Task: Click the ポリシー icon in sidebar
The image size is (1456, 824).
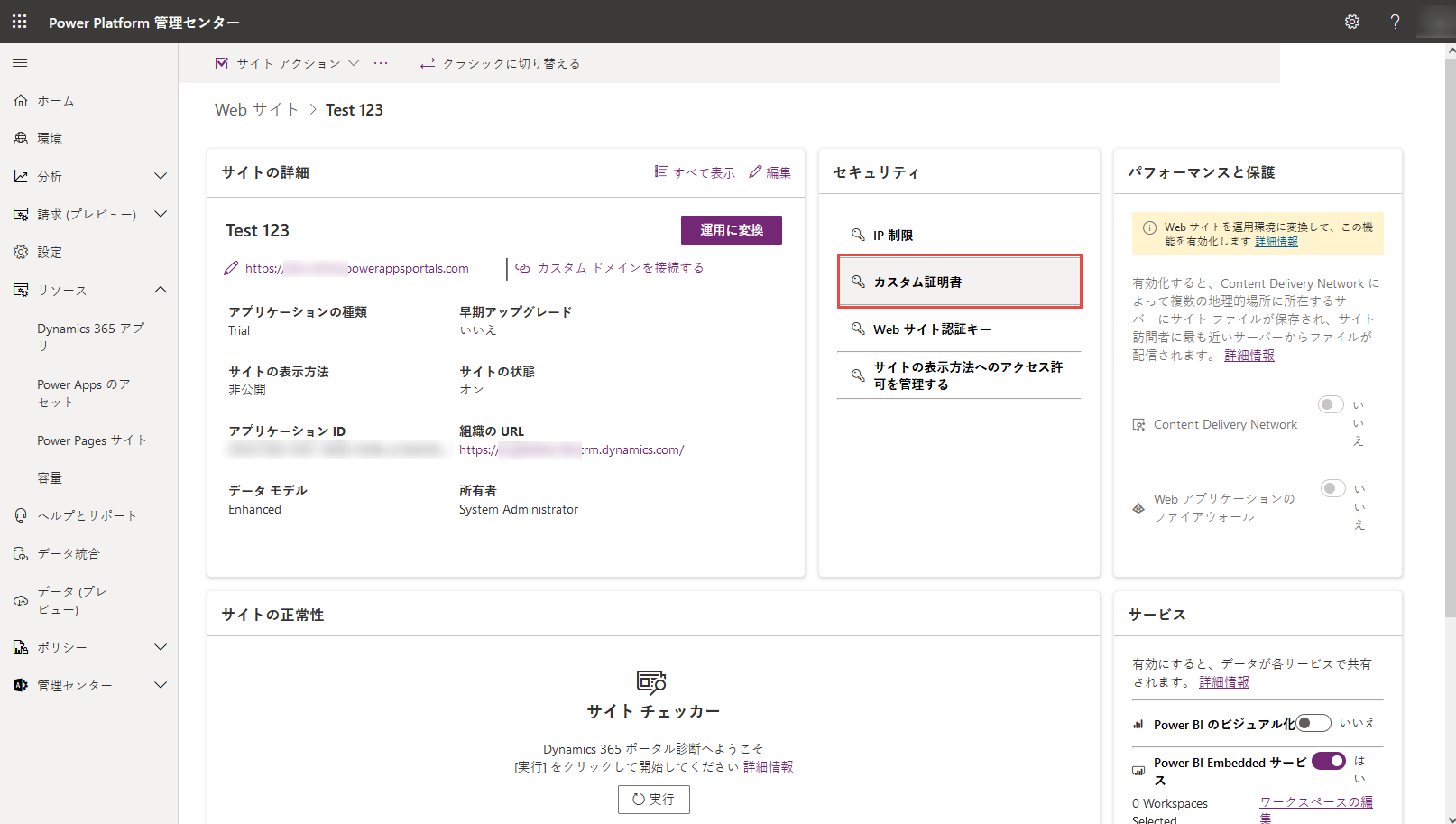Action: coord(21,647)
